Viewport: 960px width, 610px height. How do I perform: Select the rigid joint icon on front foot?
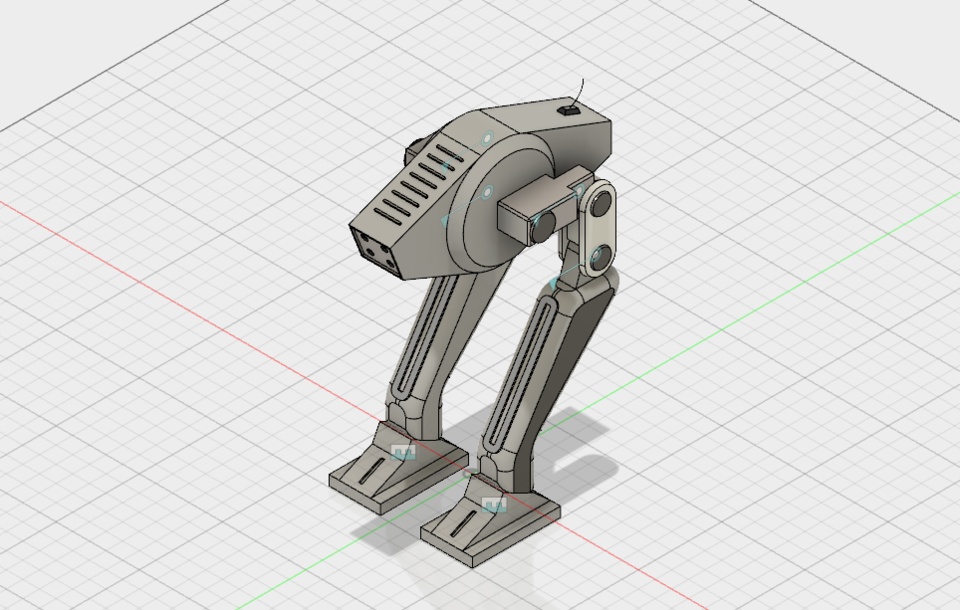pyautogui.click(x=495, y=505)
